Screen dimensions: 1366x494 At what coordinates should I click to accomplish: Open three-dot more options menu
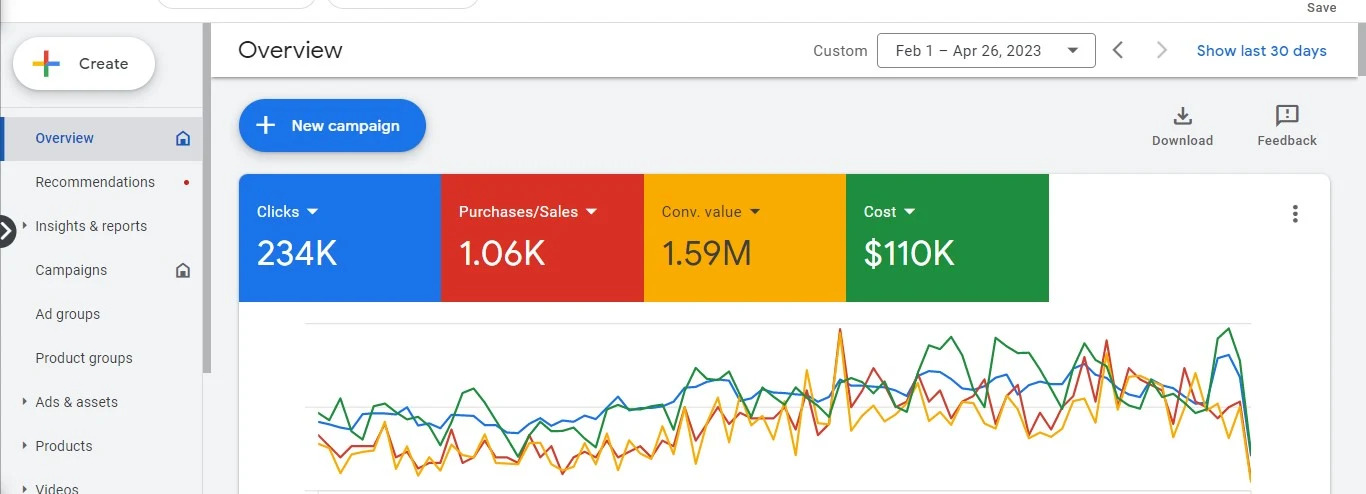(x=1295, y=213)
